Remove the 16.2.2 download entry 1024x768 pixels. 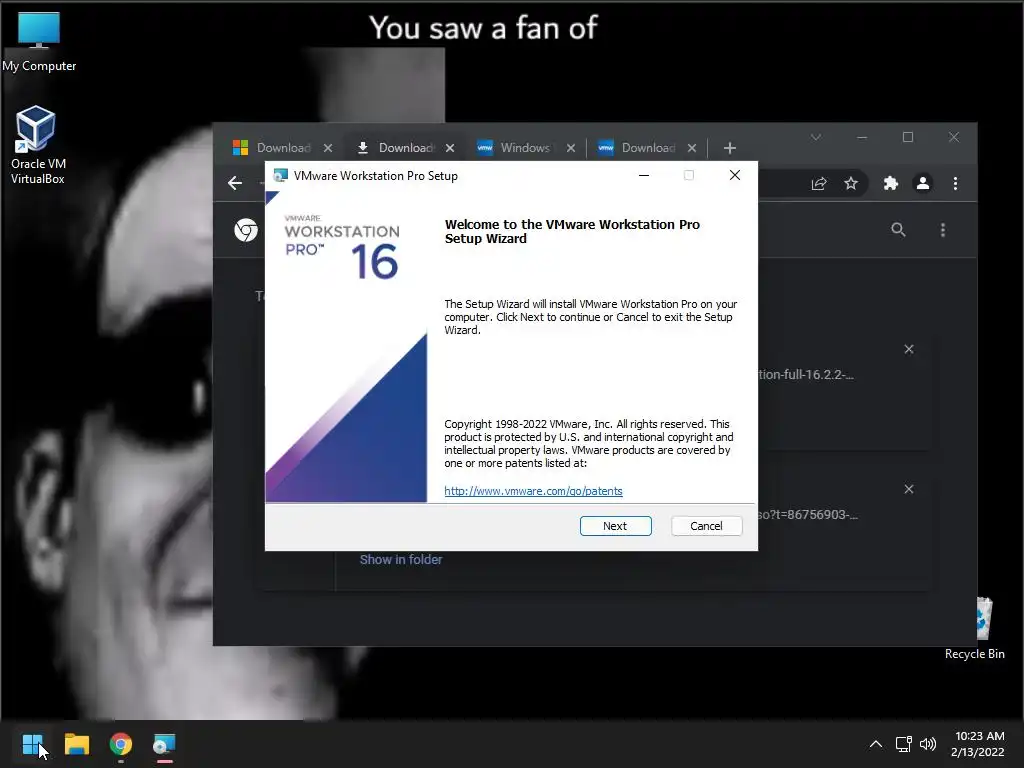click(908, 349)
